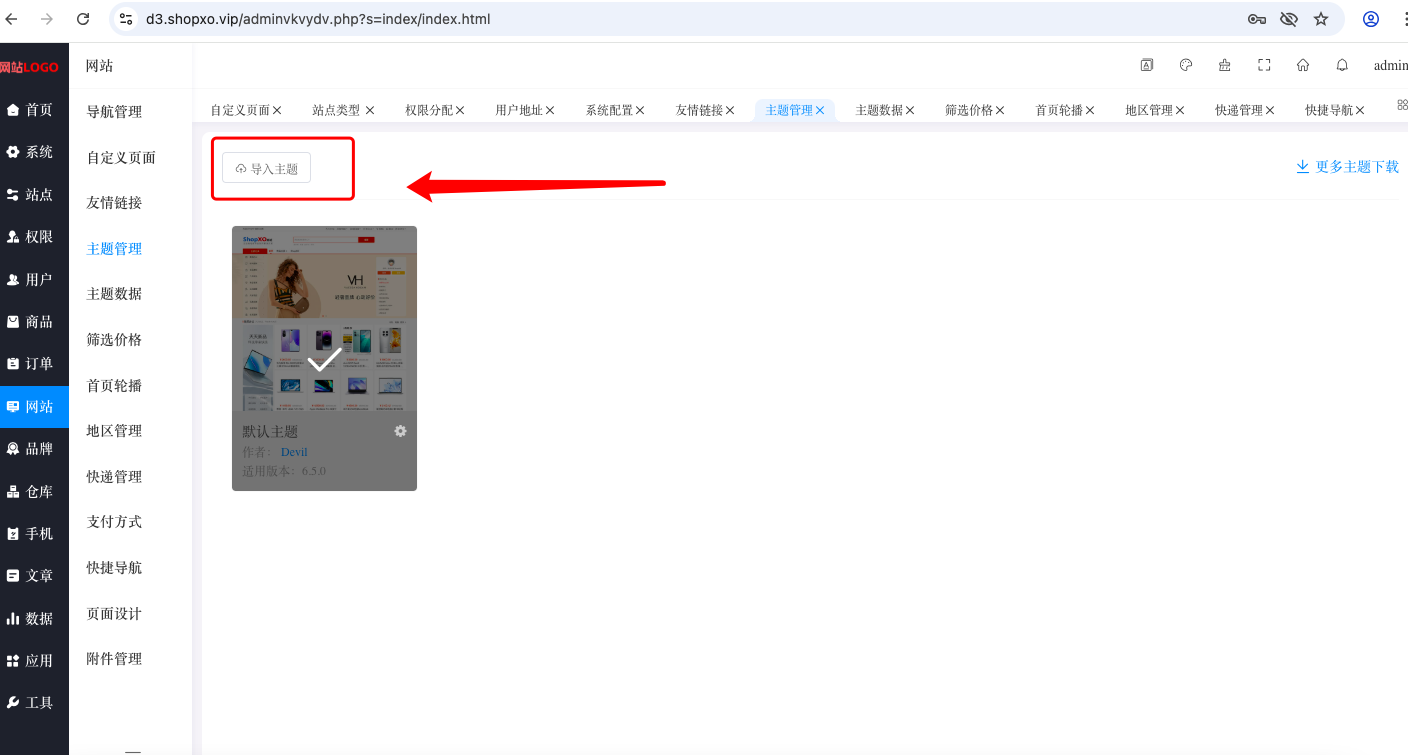The image size is (1408, 755).
Task: Click the 导入主题 button
Action: 266,168
